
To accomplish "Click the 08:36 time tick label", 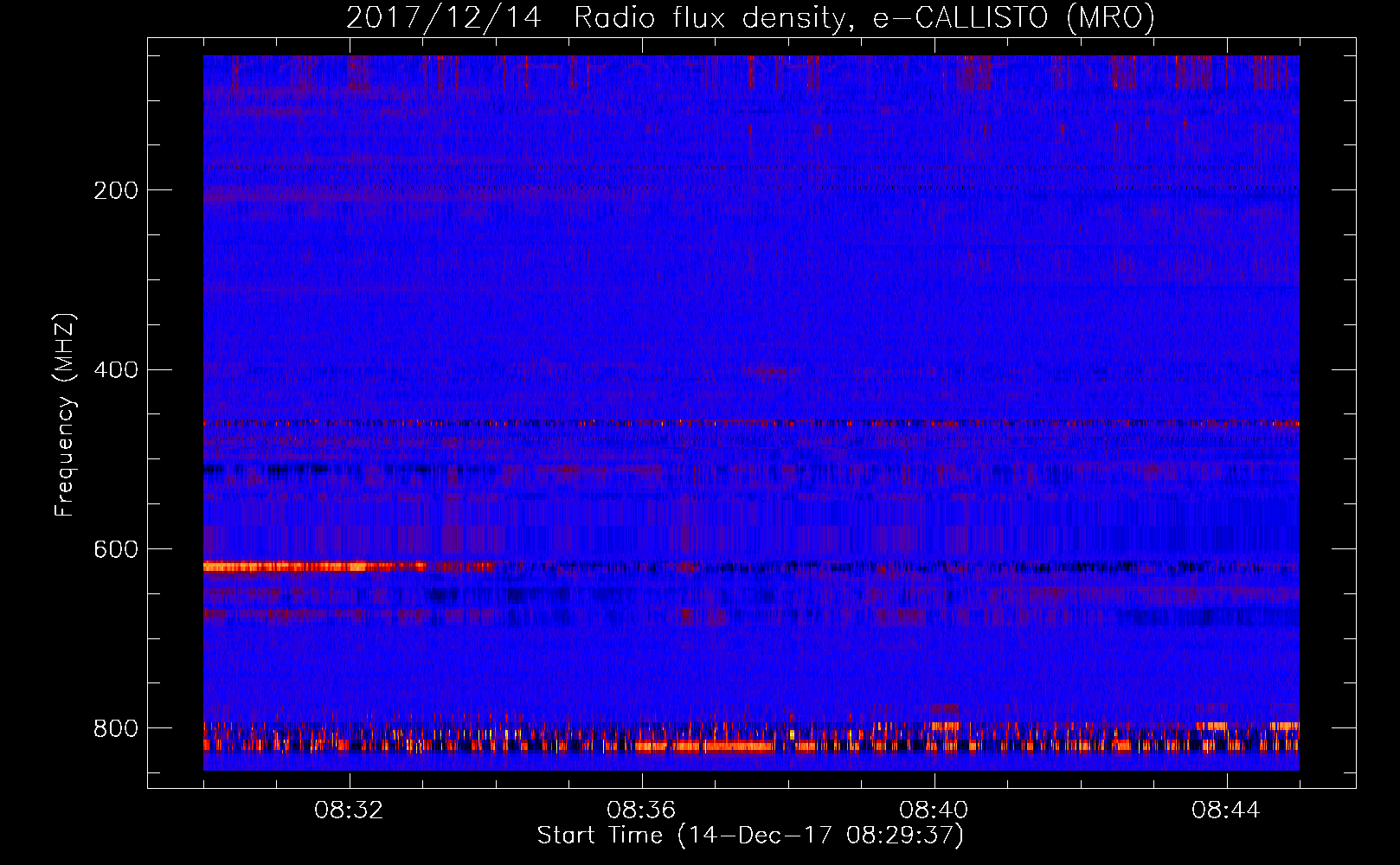I will pyautogui.click(x=641, y=811).
